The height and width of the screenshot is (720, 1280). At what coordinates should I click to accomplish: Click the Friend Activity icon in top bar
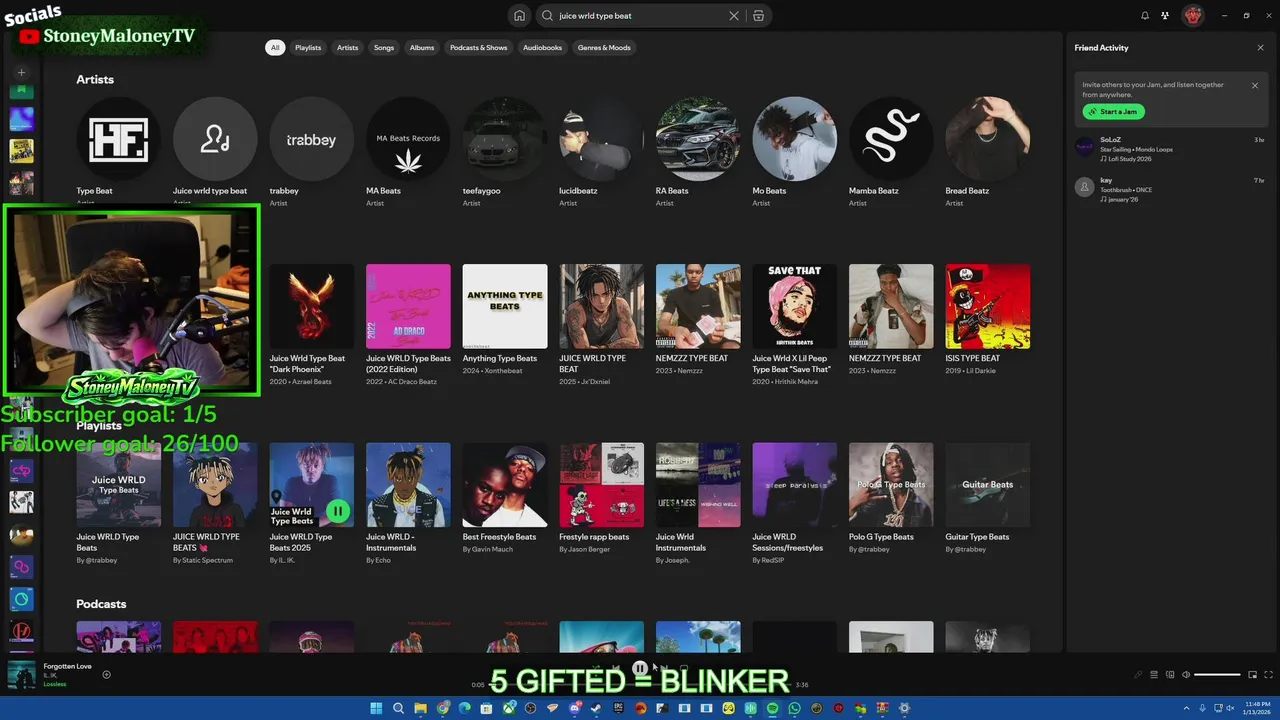(x=1165, y=16)
